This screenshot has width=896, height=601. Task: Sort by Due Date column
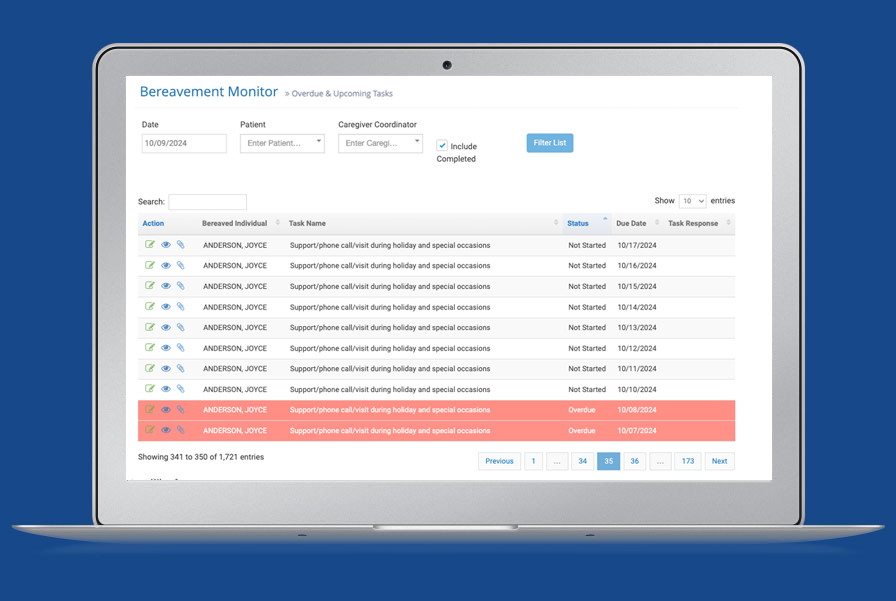[637, 223]
